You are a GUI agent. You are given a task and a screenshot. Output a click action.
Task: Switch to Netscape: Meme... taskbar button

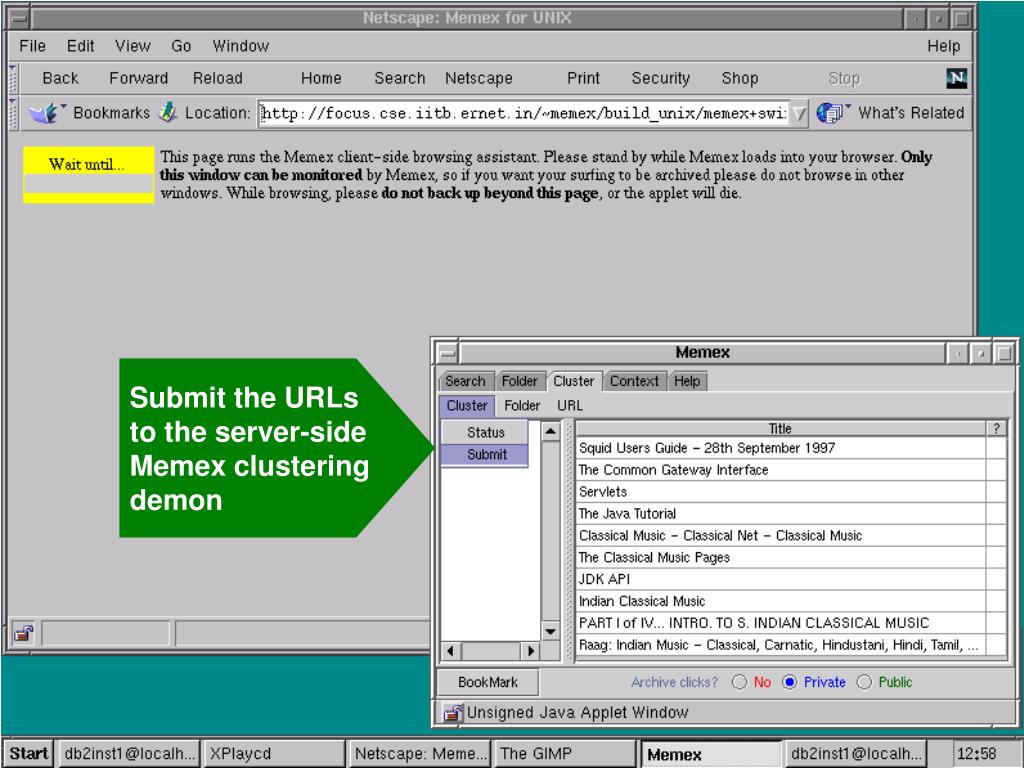[x=419, y=754]
